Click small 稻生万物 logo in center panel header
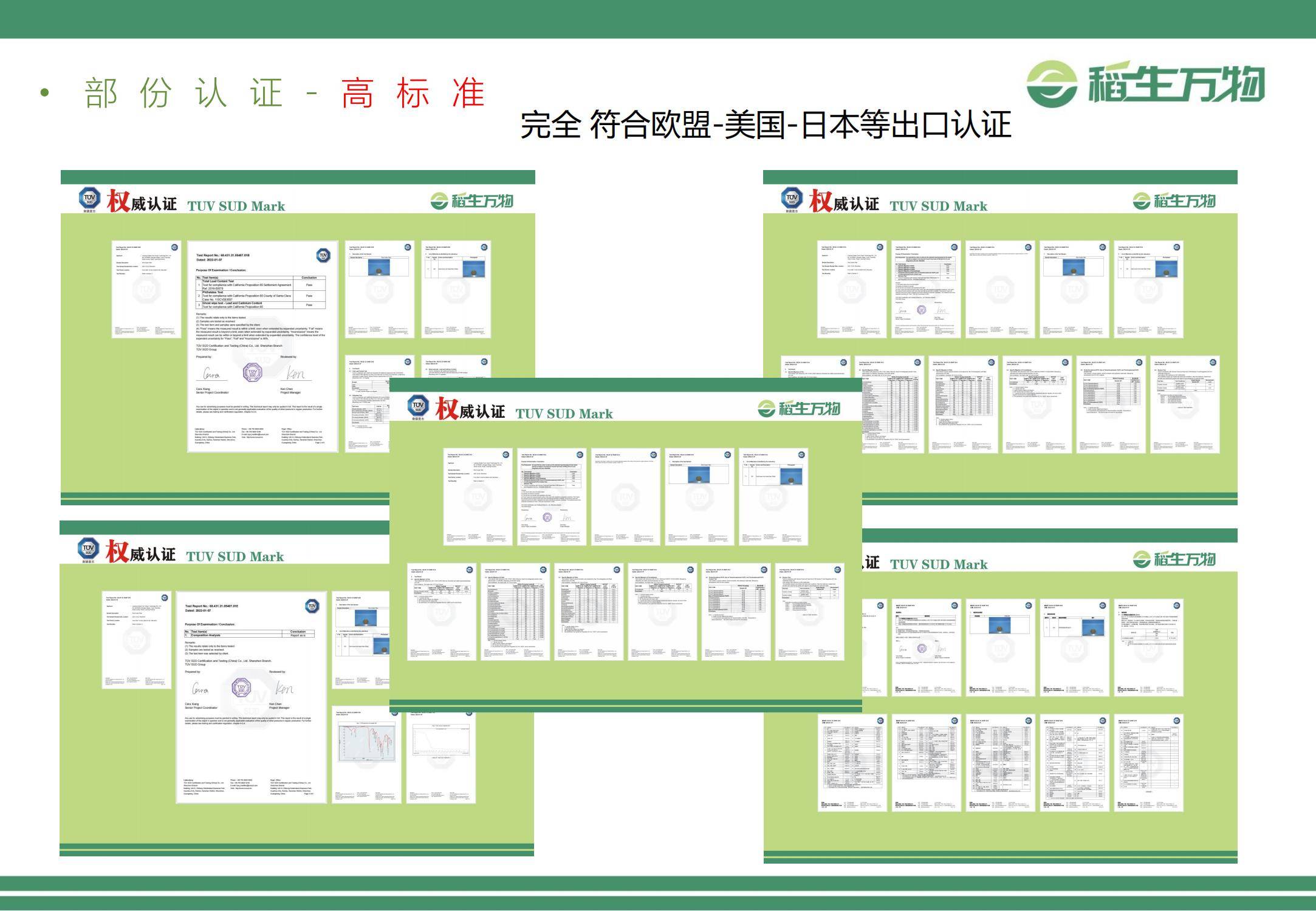The image size is (1316, 911). [x=798, y=409]
